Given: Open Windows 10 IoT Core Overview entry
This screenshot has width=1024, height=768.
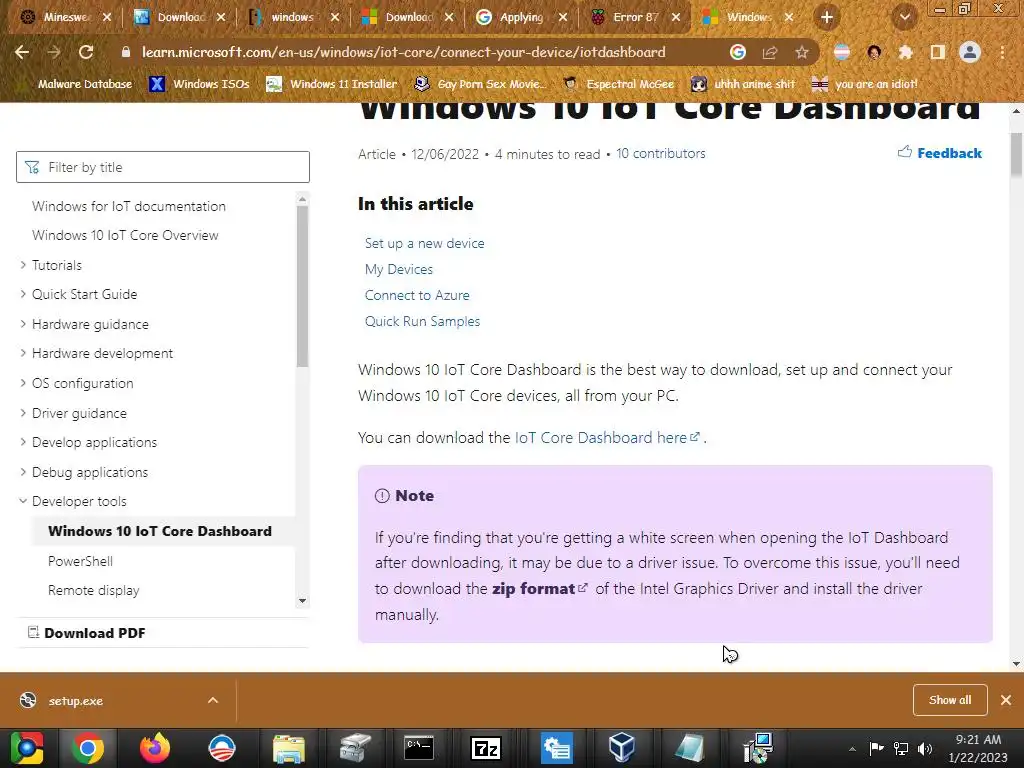Looking at the screenshot, I should click(x=125, y=235).
